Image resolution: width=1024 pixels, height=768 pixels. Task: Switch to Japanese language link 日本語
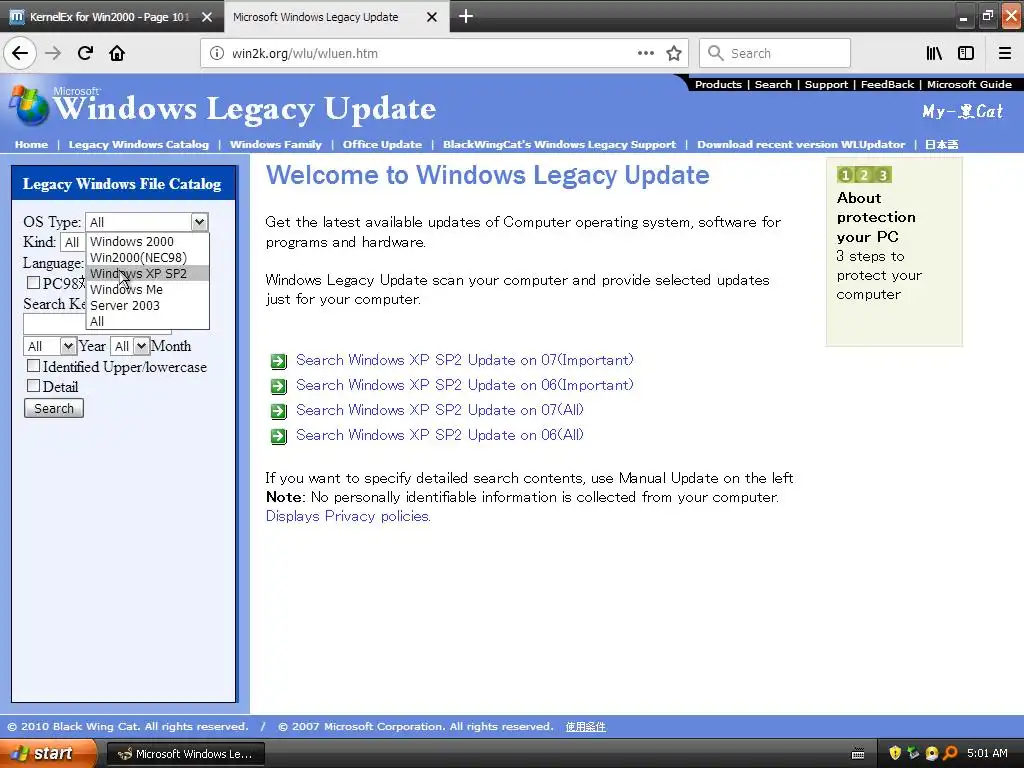tap(942, 144)
